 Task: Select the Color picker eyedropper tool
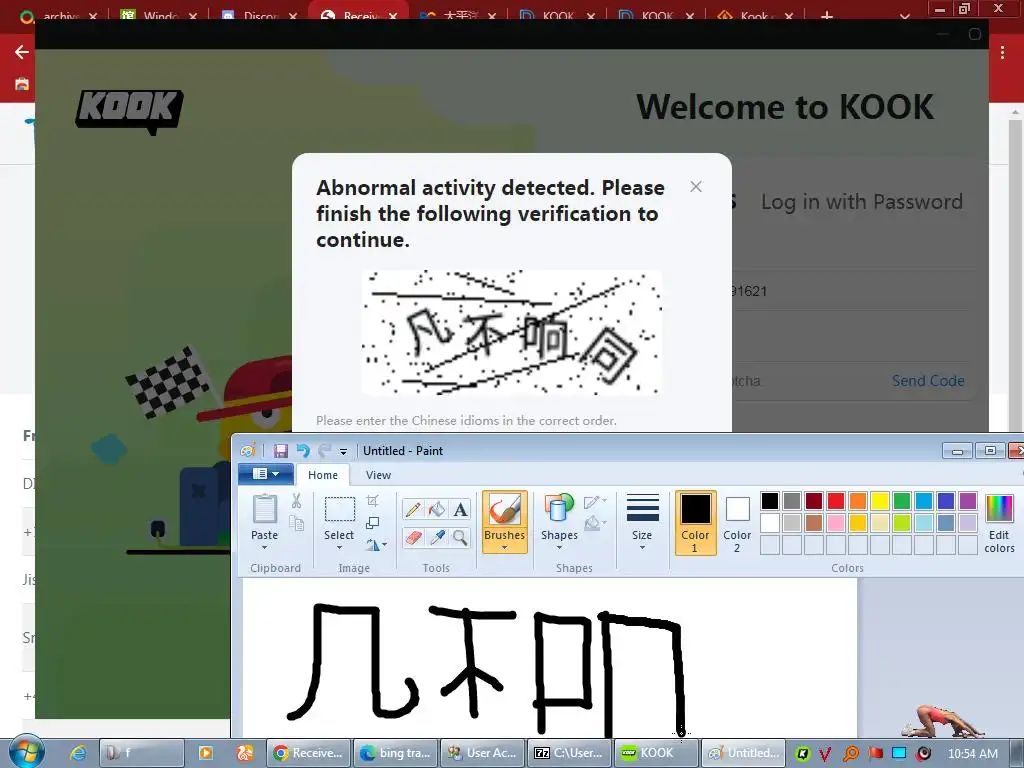click(436, 537)
